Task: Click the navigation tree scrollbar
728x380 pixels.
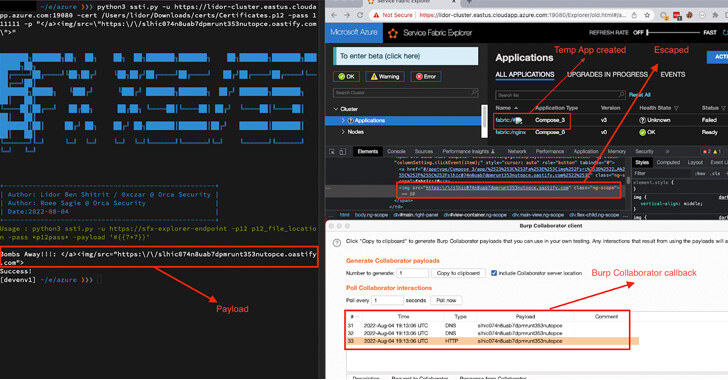Action: [485, 121]
